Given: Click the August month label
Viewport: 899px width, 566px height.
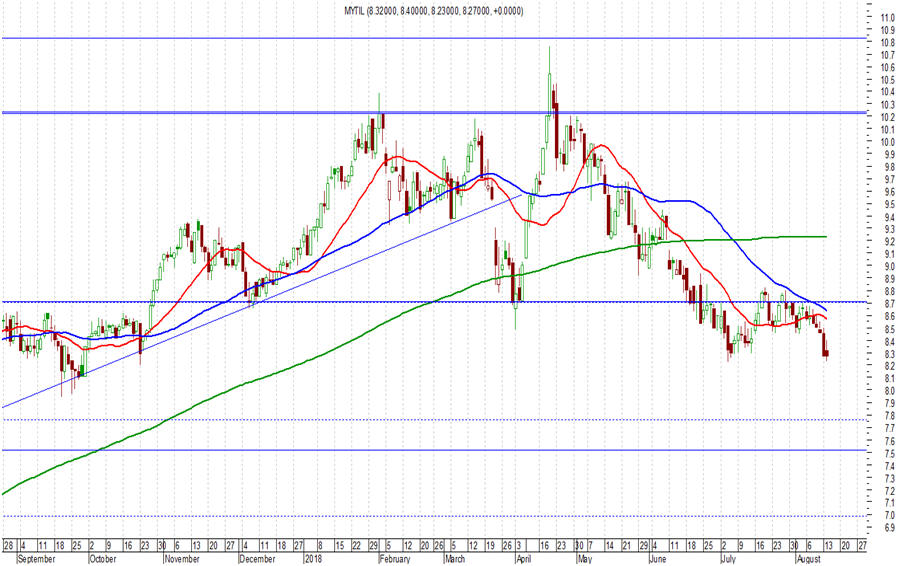Looking at the screenshot, I should coord(808,559).
